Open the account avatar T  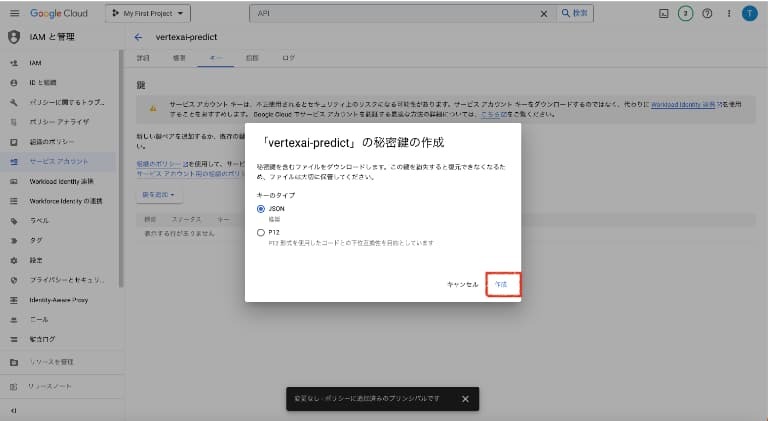(x=749, y=13)
